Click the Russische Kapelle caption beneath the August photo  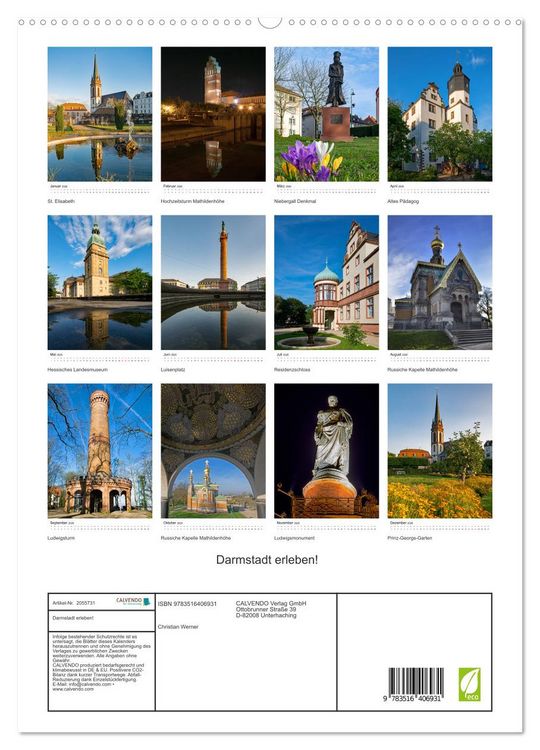(422, 370)
